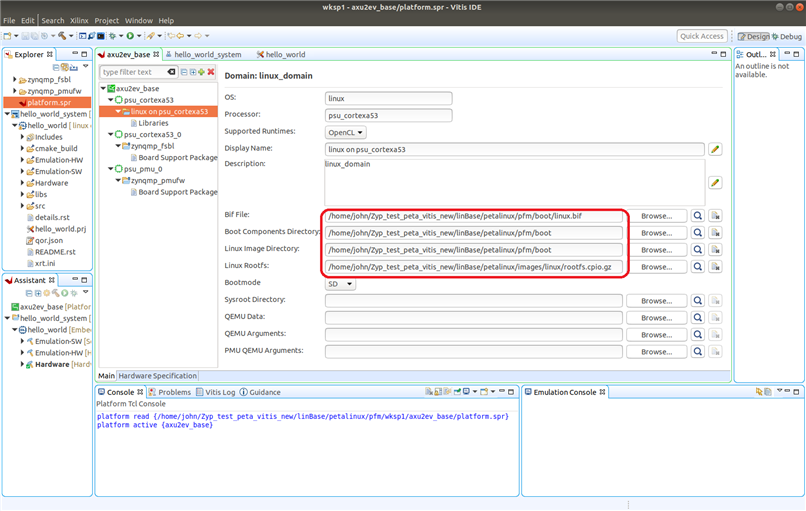Link with Editor icon in Explorer
The image size is (806, 511).
[x=65, y=67]
